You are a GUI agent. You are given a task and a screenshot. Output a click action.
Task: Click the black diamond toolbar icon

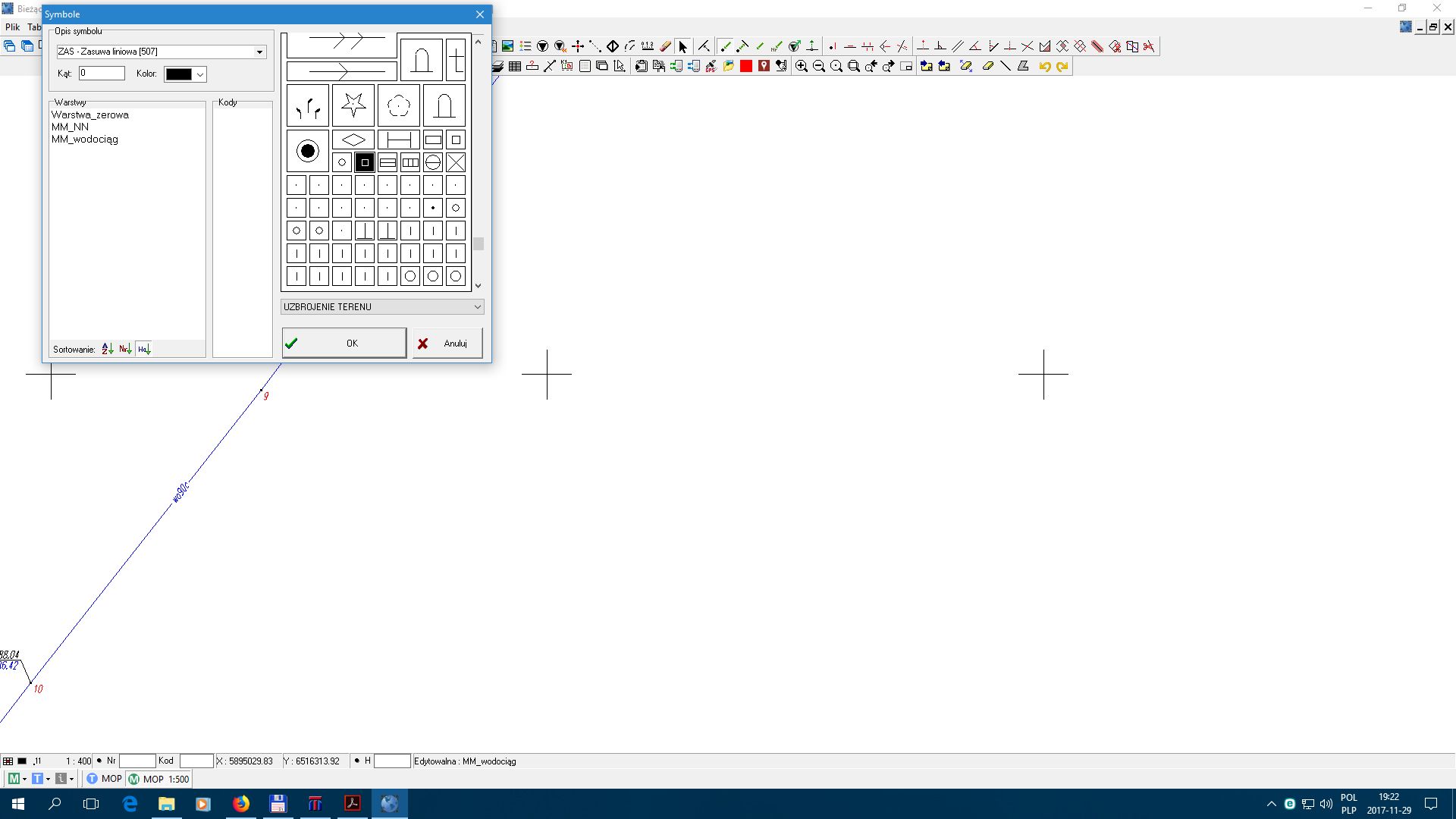pyautogui.click(x=613, y=46)
